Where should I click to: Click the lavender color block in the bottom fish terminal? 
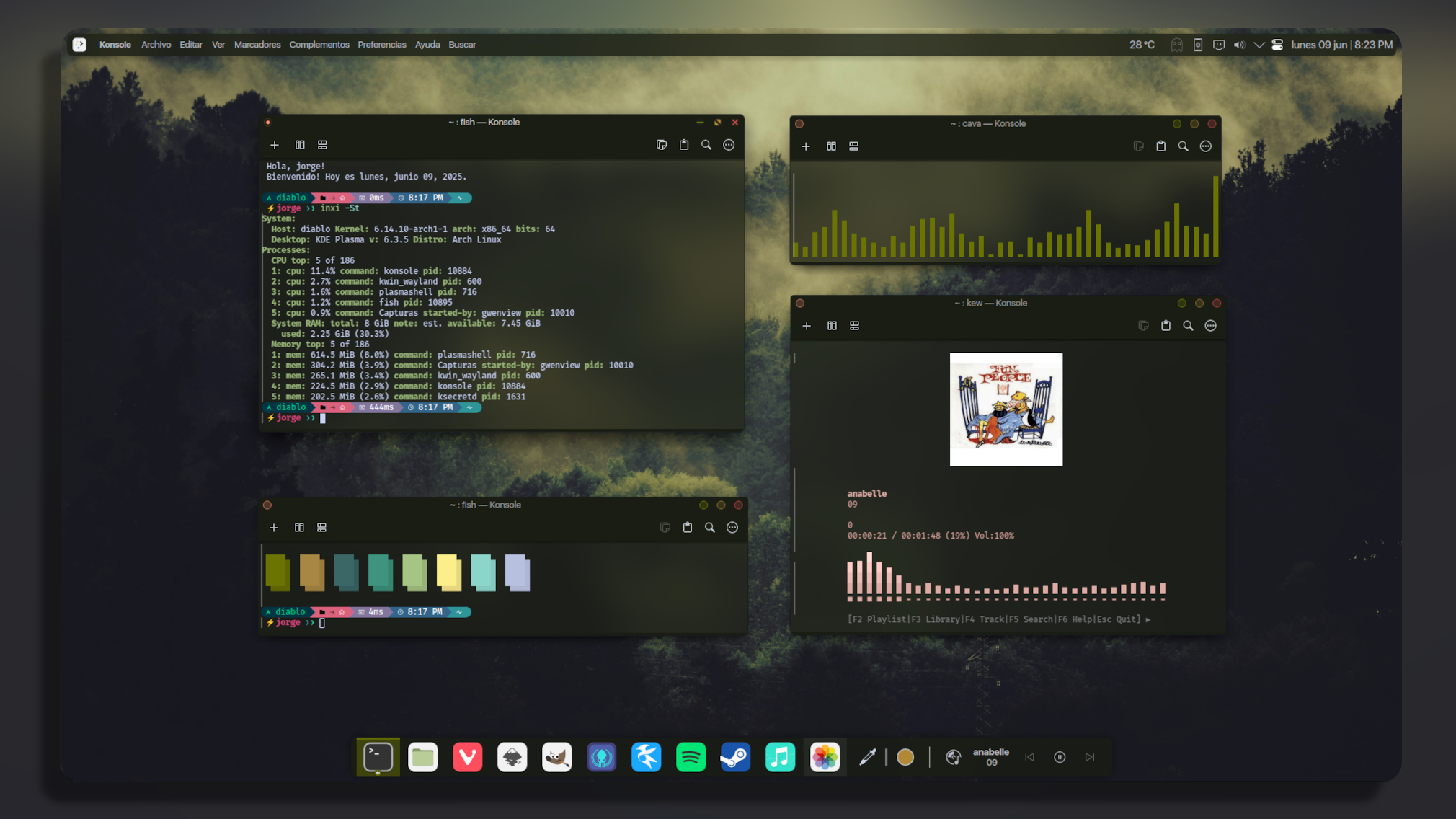pyautogui.click(x=518, y=573)
